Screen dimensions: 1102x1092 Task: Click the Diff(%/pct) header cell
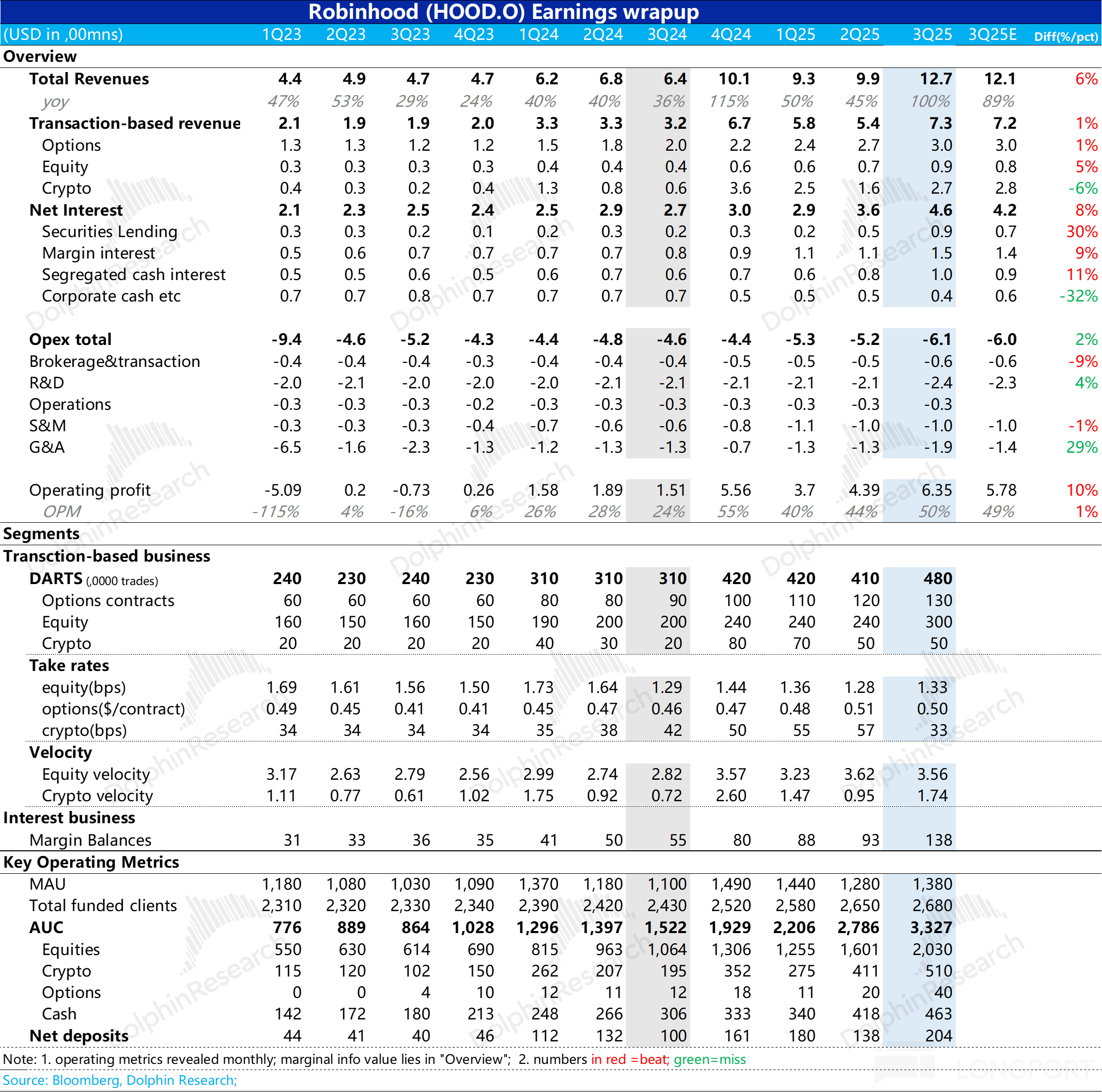tap(1066, 36)
